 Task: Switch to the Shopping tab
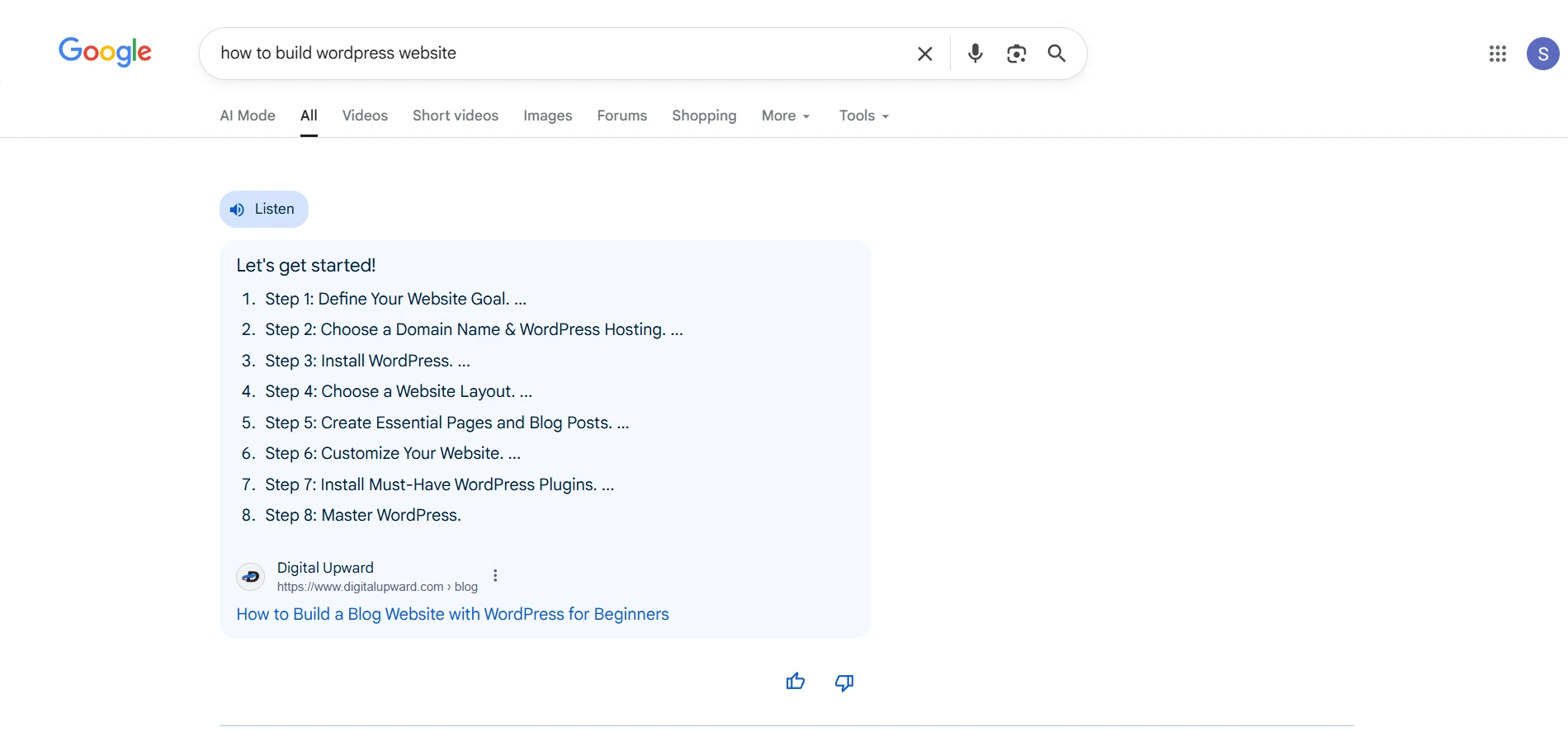pyautogui.click(x=704, y=116)
